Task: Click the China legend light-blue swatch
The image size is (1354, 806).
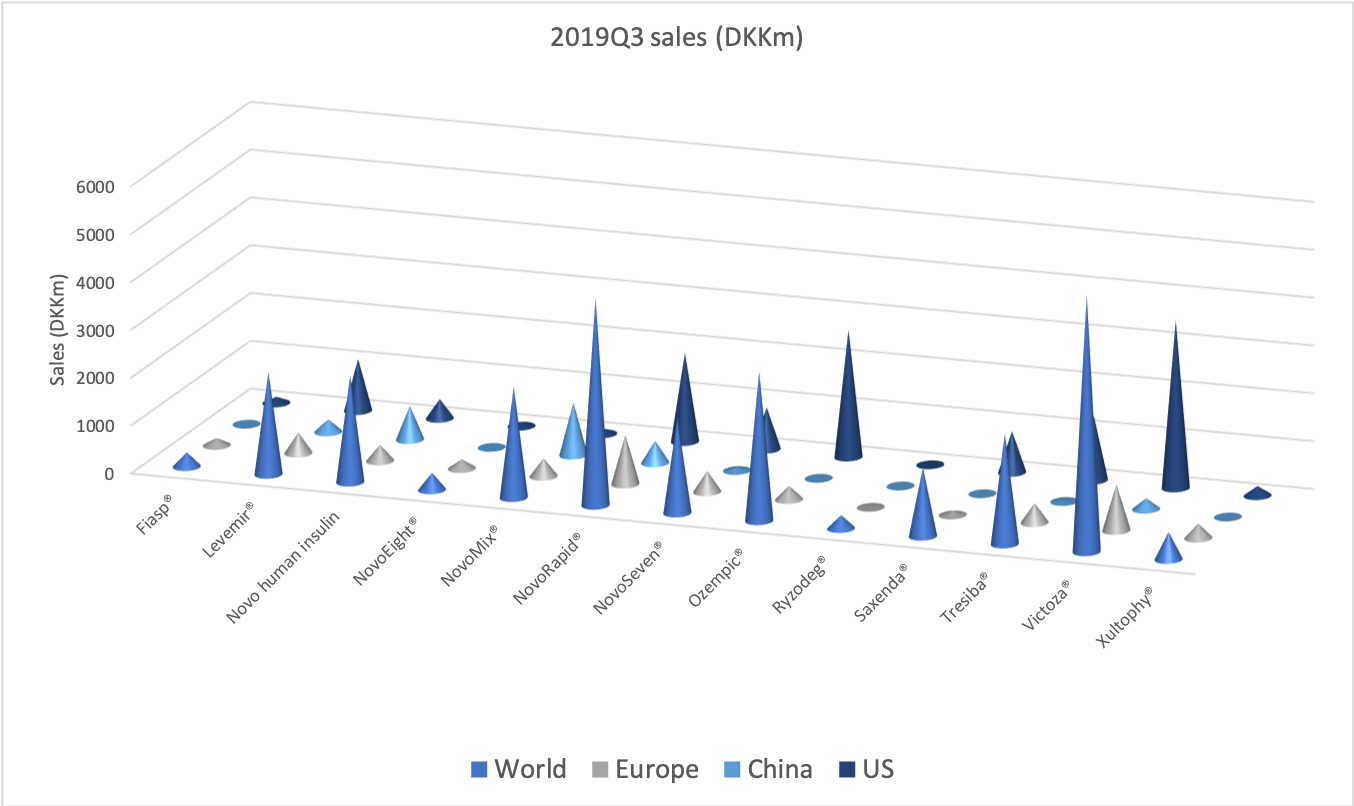Action: [x=733, y=770]
